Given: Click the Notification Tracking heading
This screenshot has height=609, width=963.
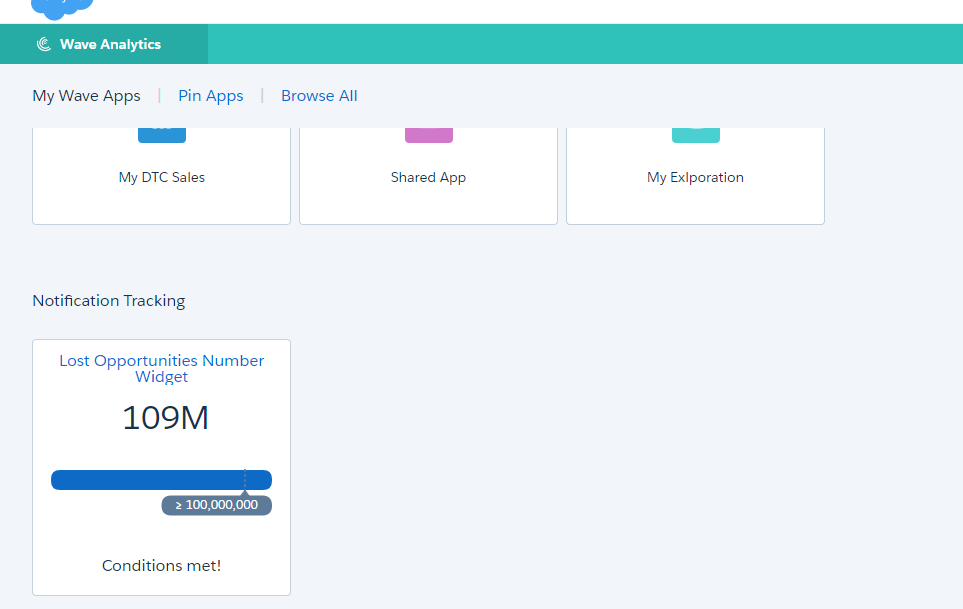Looking at the screenshot, I should tap(109, 301).
